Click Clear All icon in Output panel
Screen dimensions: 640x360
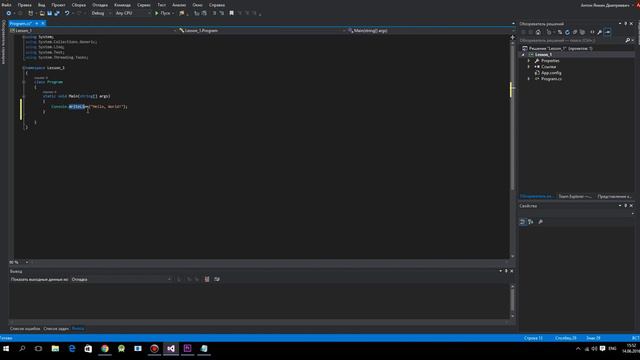(207, 280)
